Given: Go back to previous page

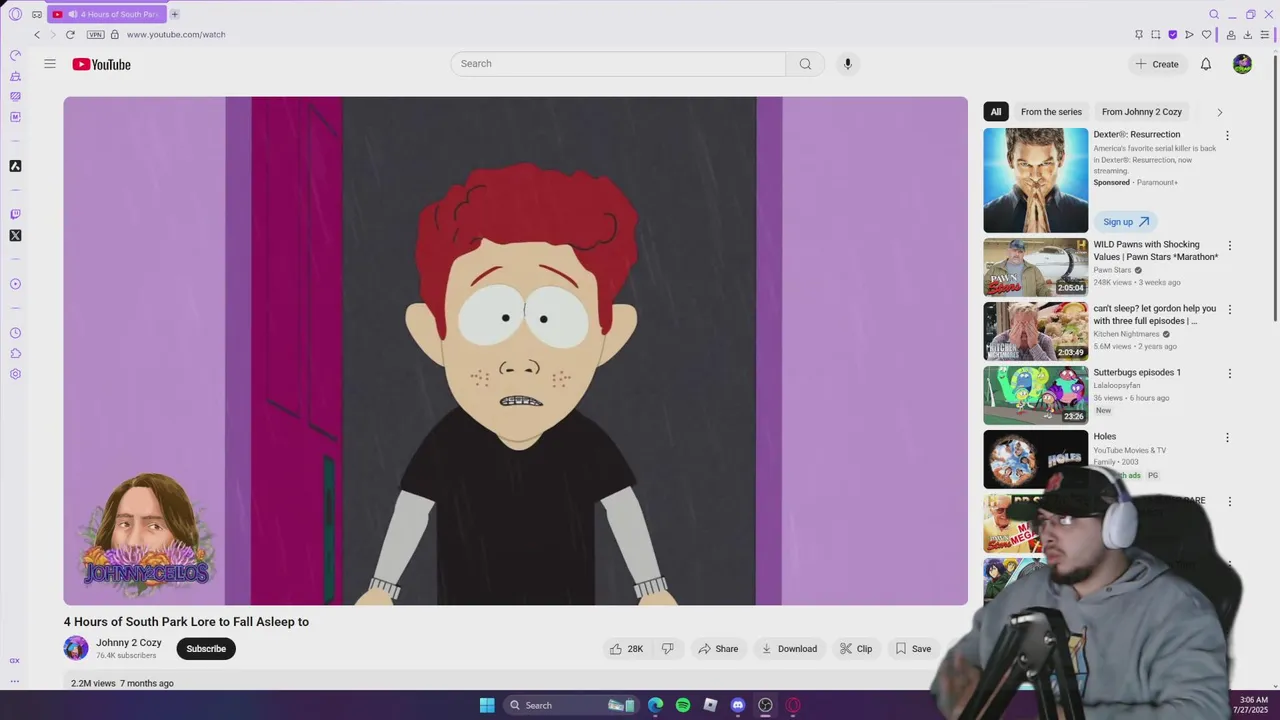Looking at the screenshot, I should click(x=37, y=34).
